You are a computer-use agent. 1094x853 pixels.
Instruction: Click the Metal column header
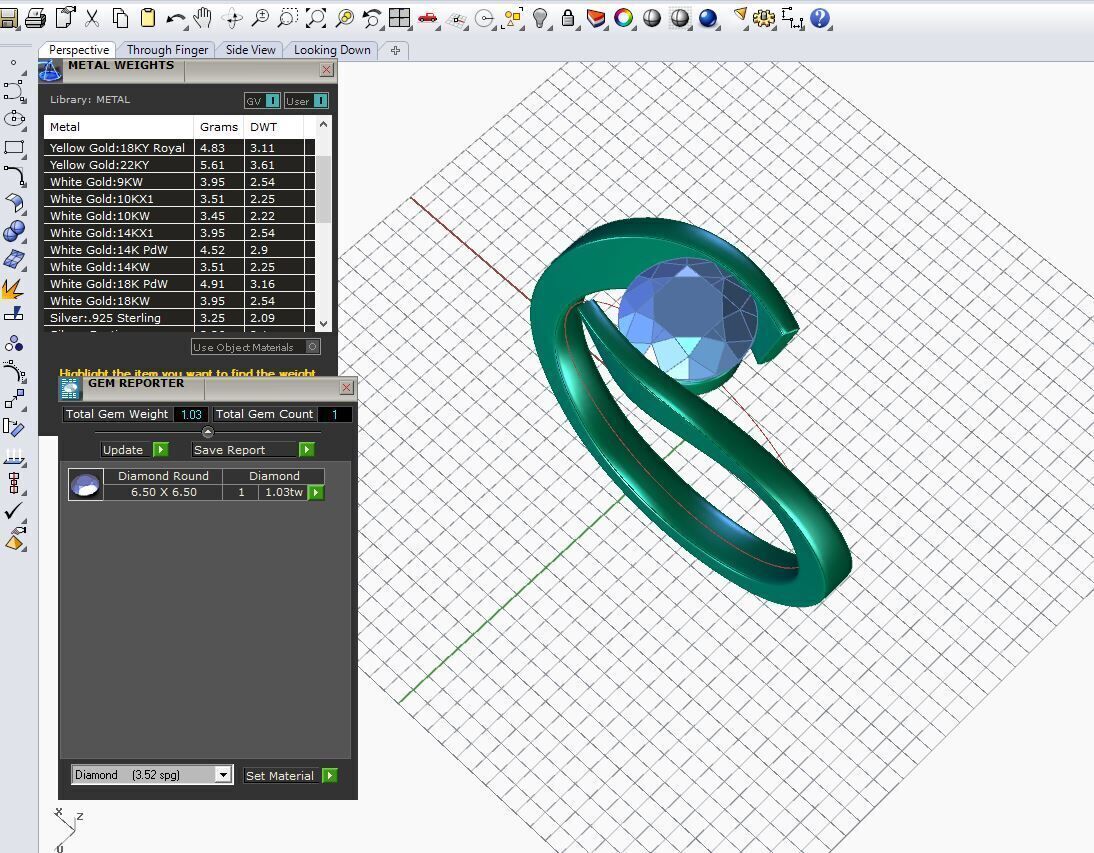pyautogui.click(x=119, y=127)
